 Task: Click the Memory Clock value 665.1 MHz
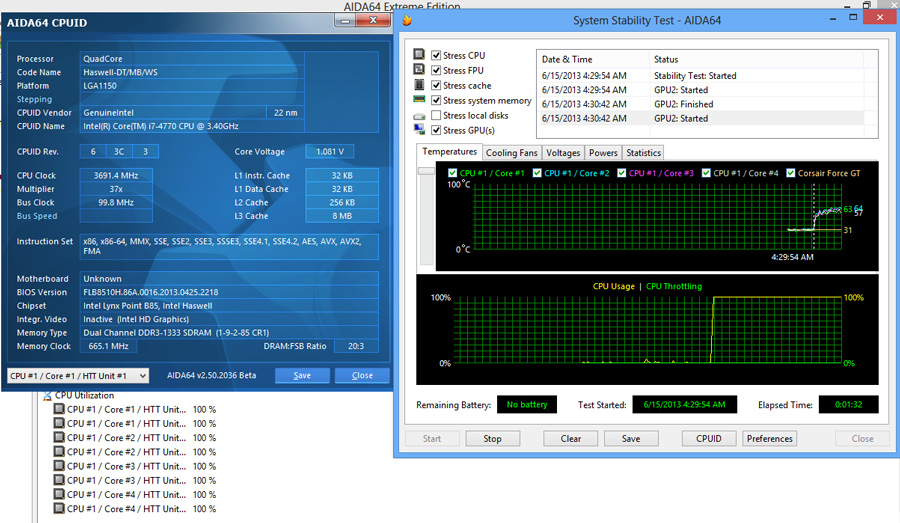[x=108, y=346]
